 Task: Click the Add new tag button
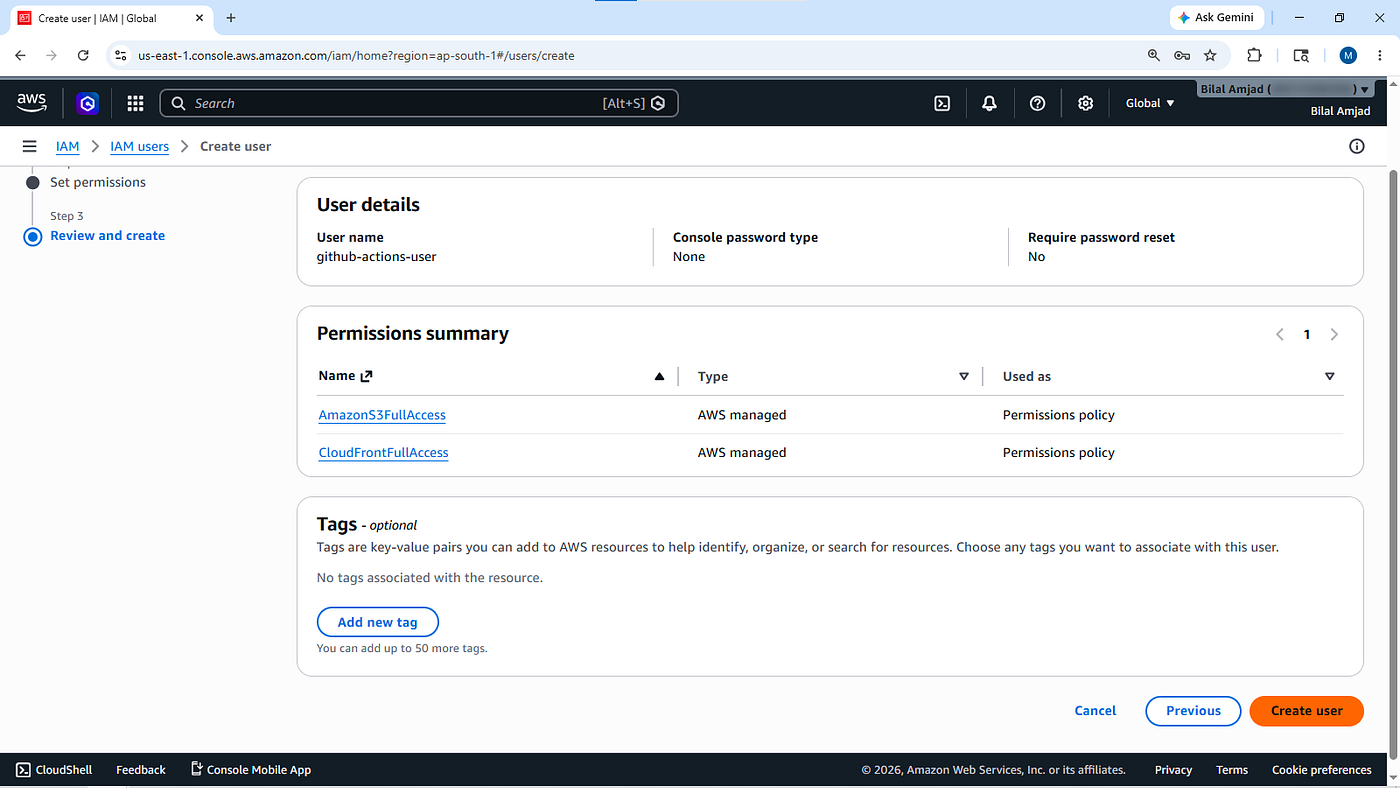click(x=378, y=622)
